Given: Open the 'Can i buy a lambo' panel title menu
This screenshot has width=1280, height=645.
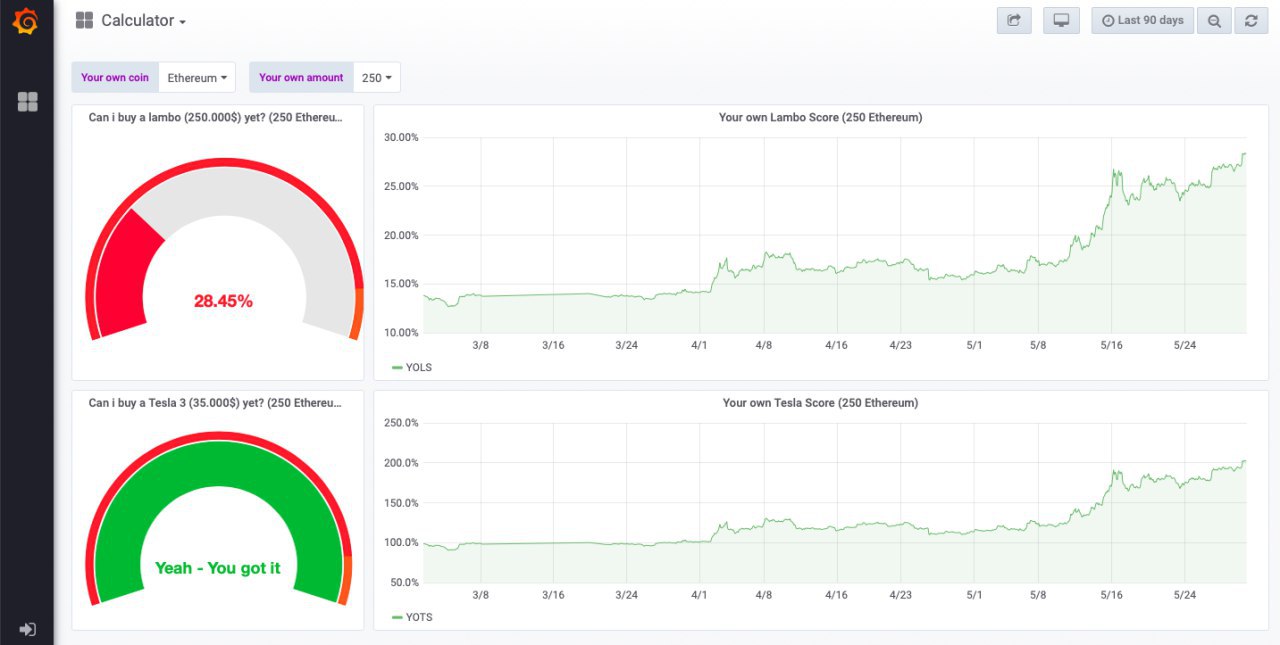Looking at the screenshot, I should (216, 117).
